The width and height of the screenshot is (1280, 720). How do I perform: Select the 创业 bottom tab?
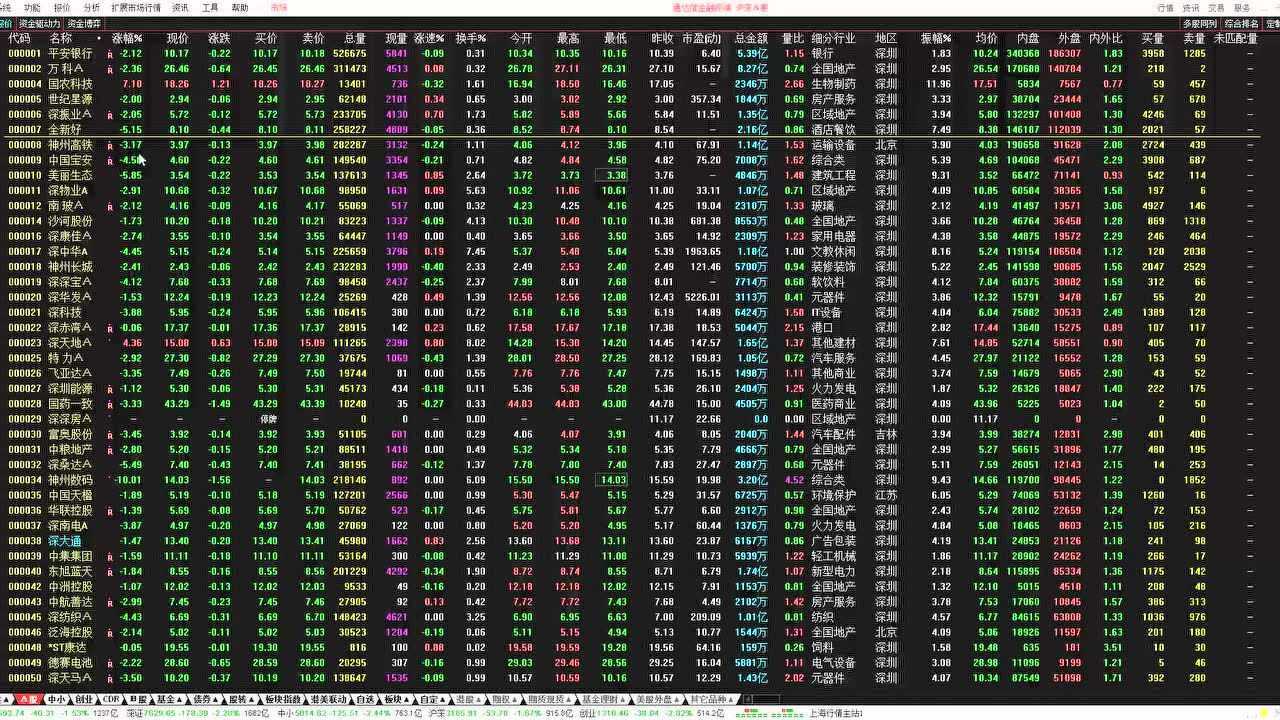84,700
